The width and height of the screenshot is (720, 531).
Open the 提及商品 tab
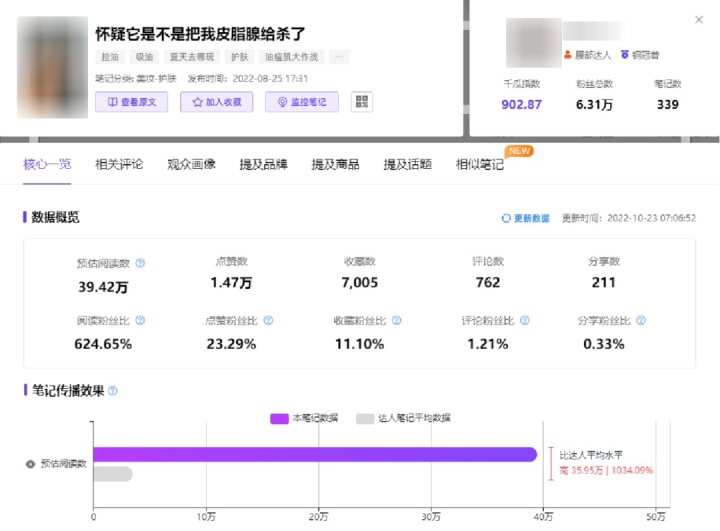pos(336,164)
